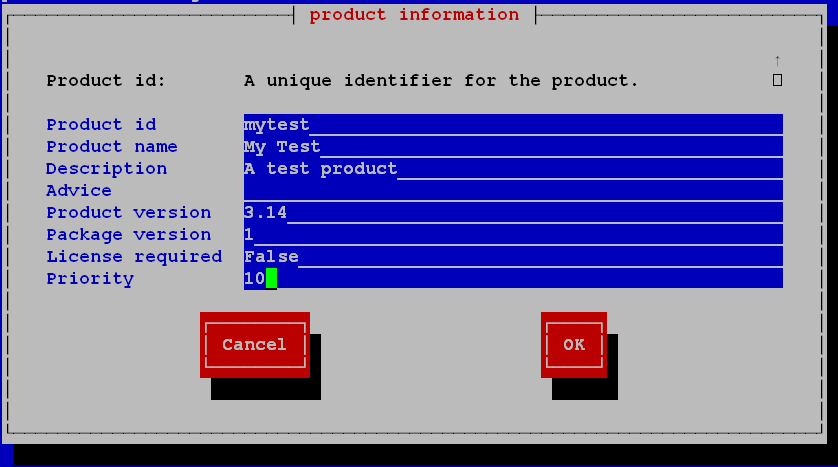
Task: Click the product information dialog title
Action: [x=414, y=14]
